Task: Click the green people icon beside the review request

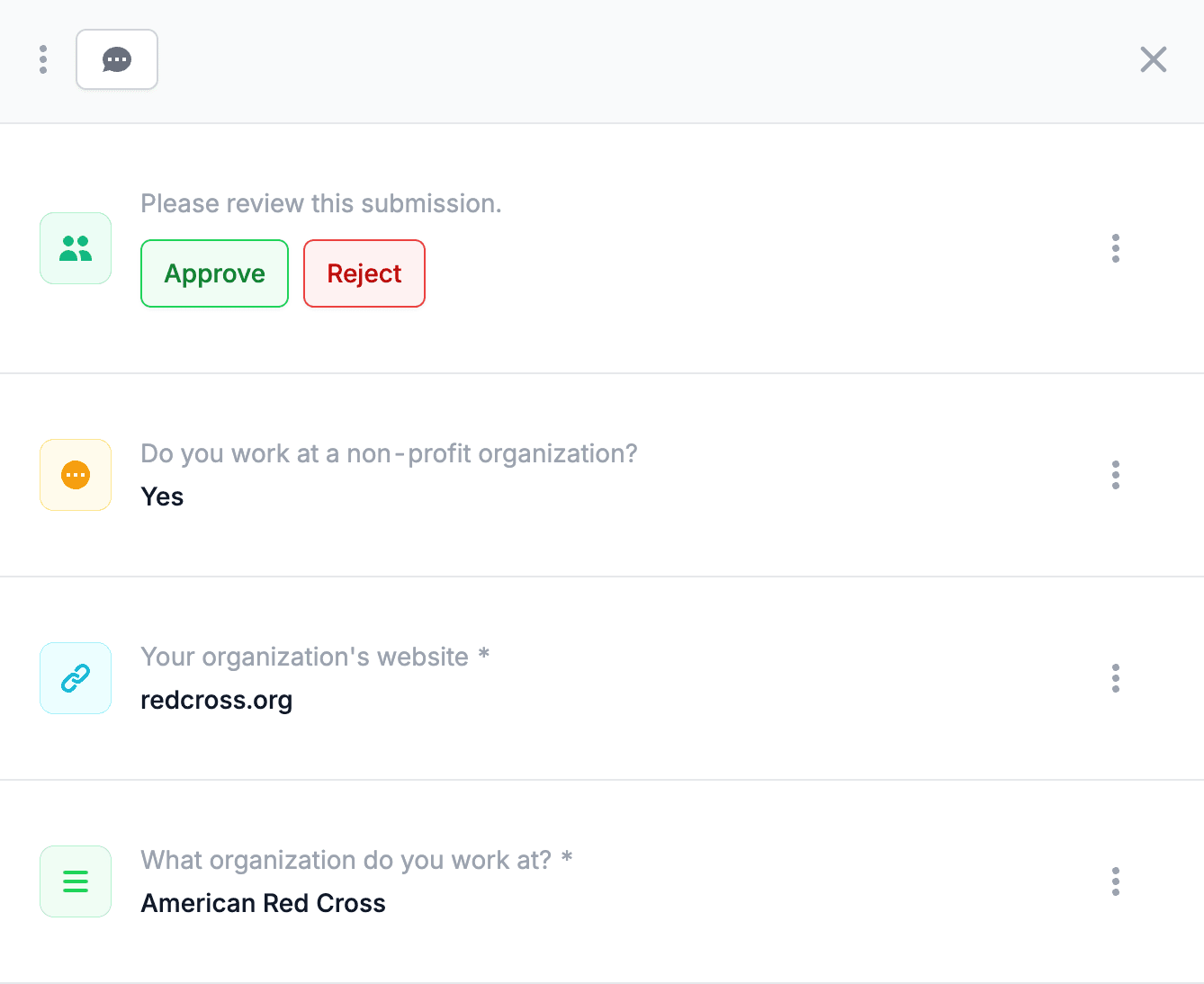Action: coord(76,248)
